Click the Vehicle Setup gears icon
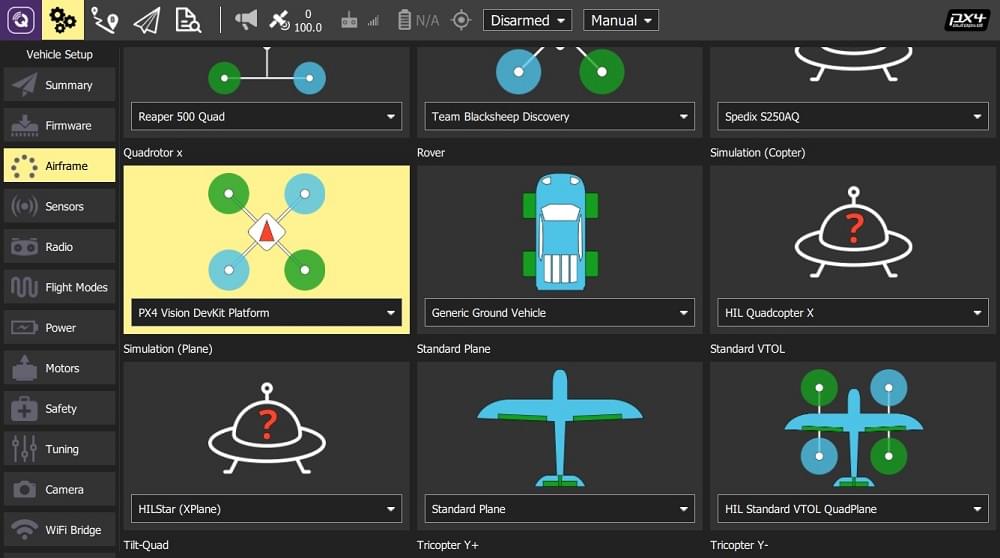 tap(62, 20)
